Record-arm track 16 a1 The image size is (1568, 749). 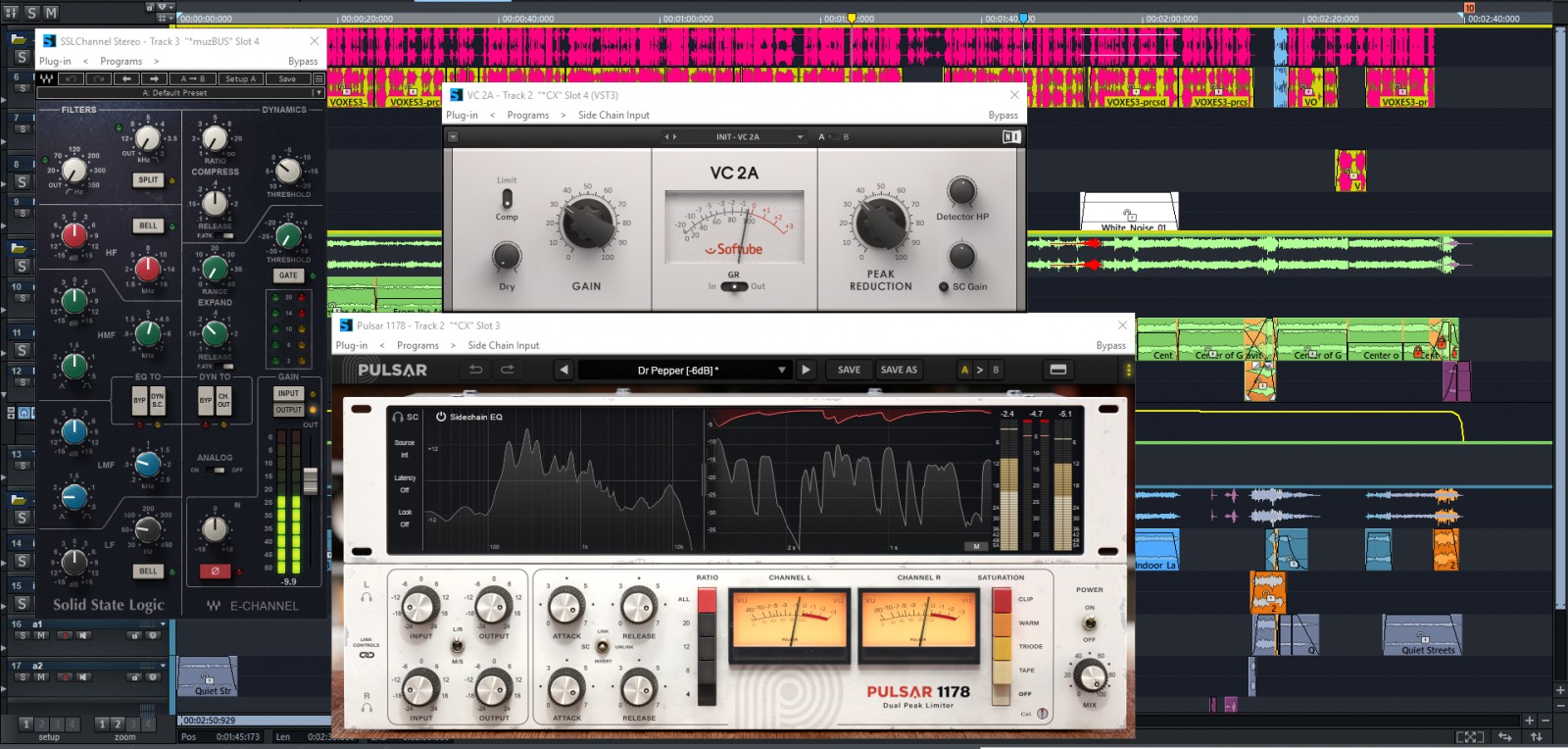[x=65, y=635]
